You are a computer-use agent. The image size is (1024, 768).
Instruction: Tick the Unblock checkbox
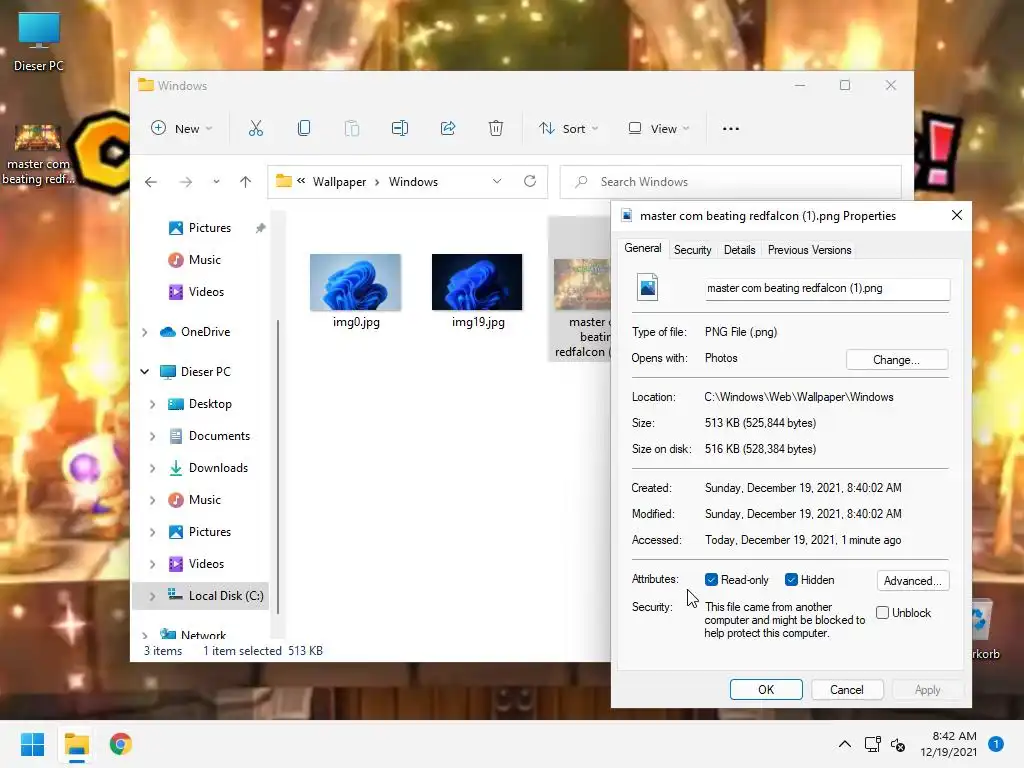click(x=882, y=613)
